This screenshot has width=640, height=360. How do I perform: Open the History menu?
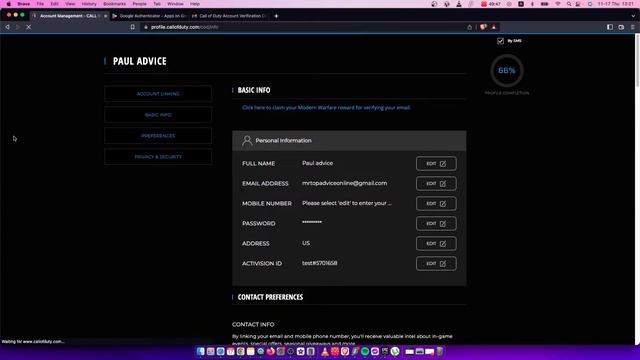(x=89, y=4)
